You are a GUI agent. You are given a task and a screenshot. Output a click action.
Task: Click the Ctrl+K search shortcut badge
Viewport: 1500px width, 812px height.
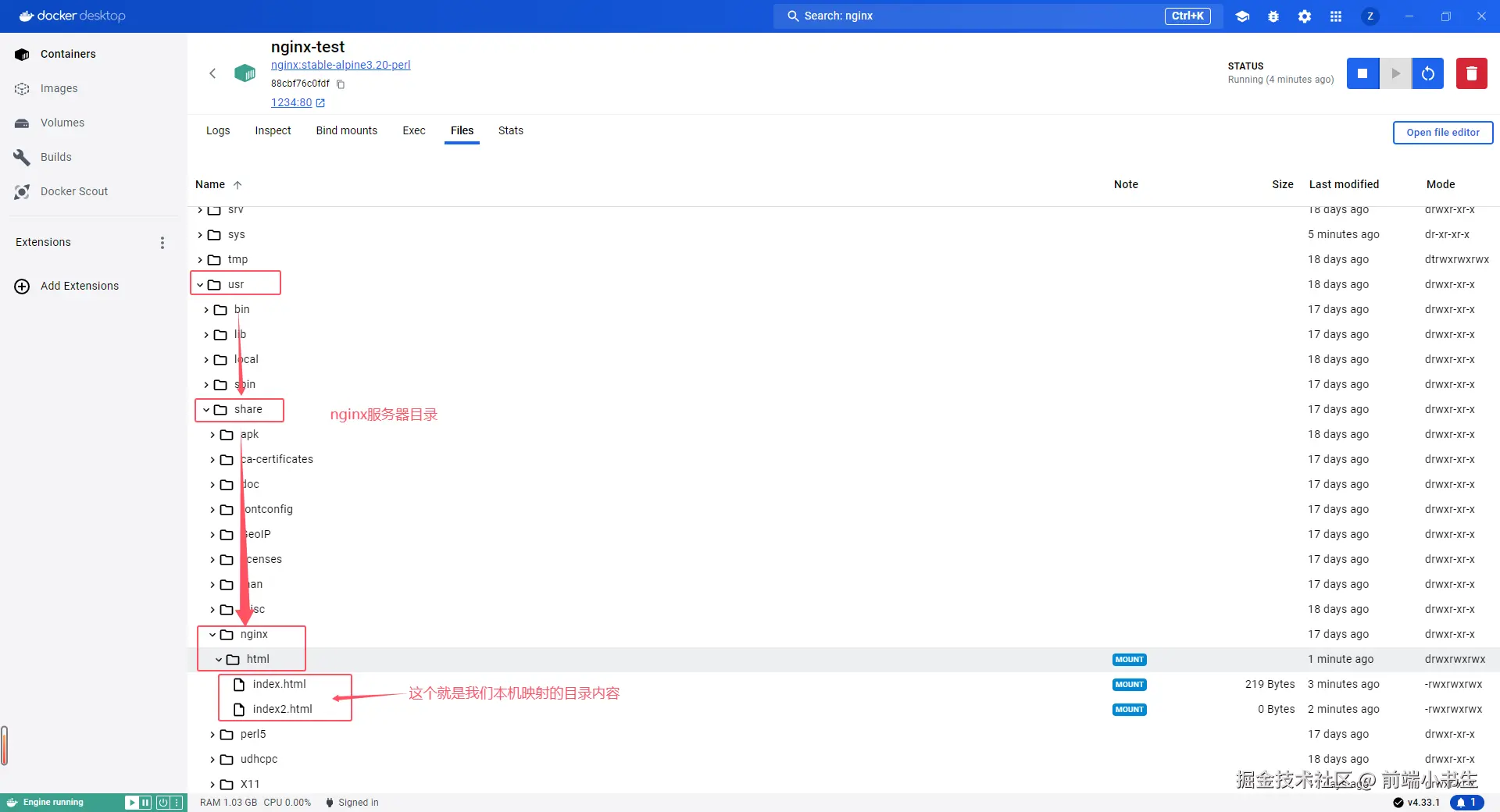click(x=1187, y=16)
